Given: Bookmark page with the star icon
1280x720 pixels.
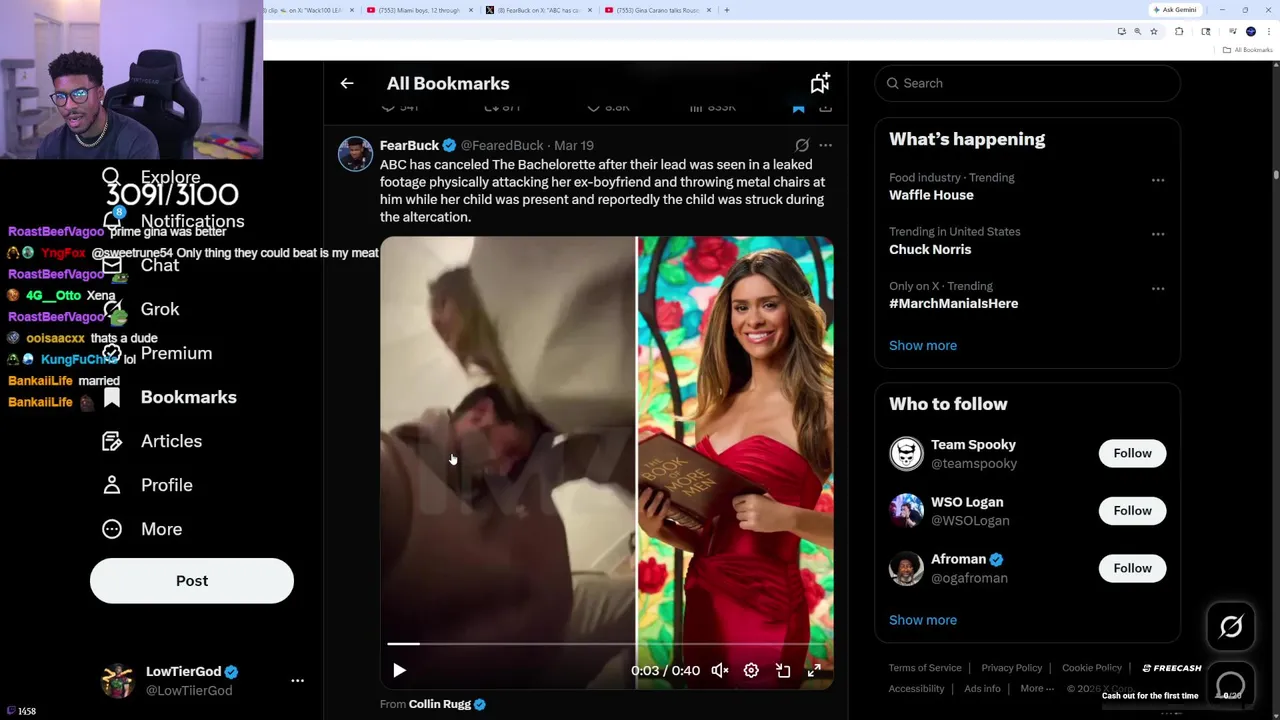Looking at the screenshot, I should (1153, 32).
